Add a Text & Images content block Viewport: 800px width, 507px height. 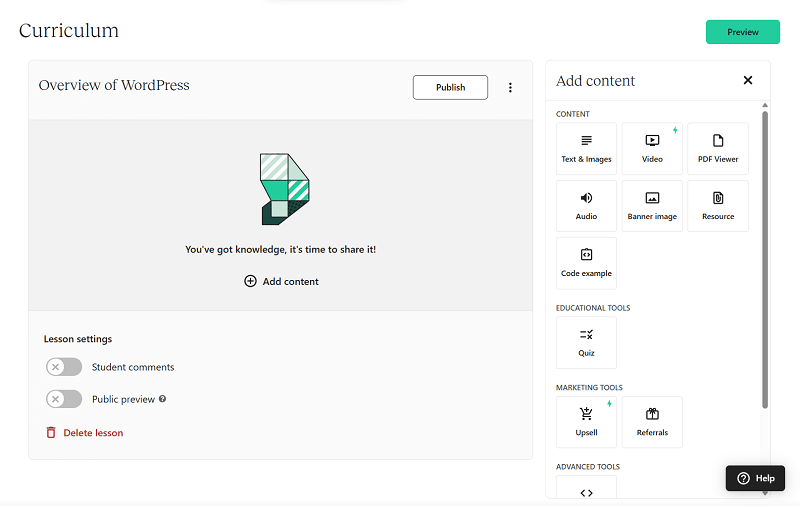point(586,148)
